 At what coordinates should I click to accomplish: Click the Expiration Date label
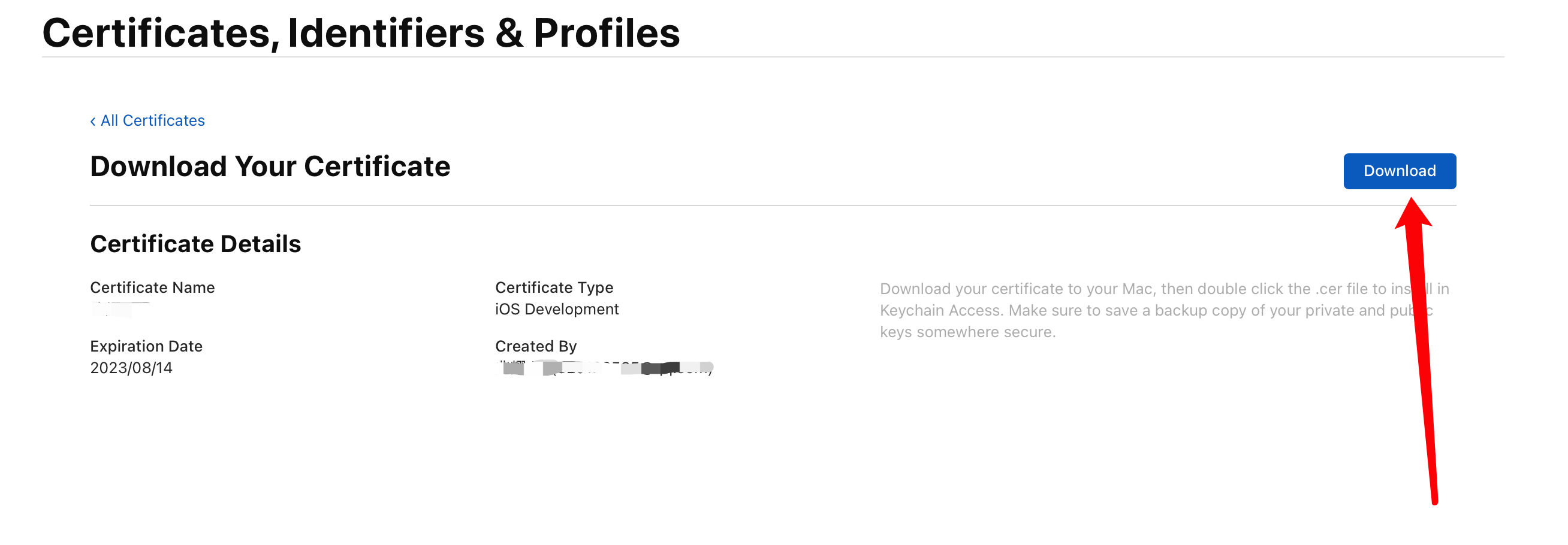146,346
